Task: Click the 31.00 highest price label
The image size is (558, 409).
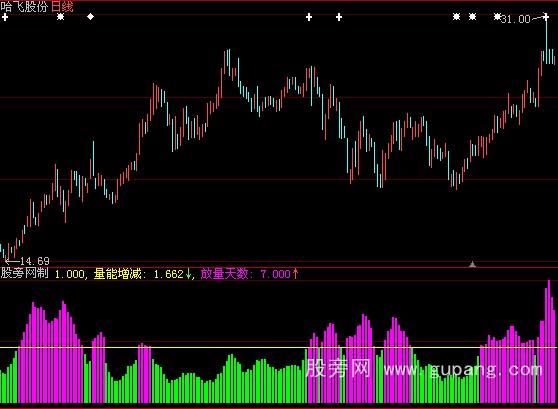Action: tap(515, 19)
